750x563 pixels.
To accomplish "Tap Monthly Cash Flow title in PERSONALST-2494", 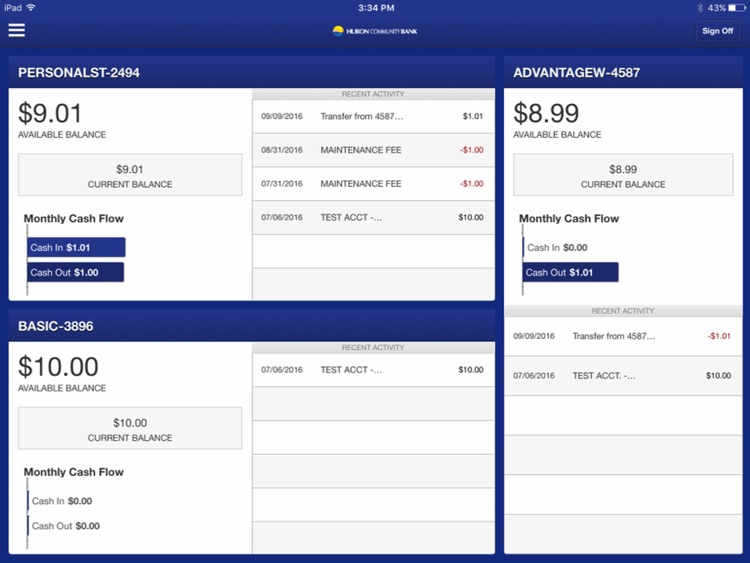I will (x=74, y=219).
